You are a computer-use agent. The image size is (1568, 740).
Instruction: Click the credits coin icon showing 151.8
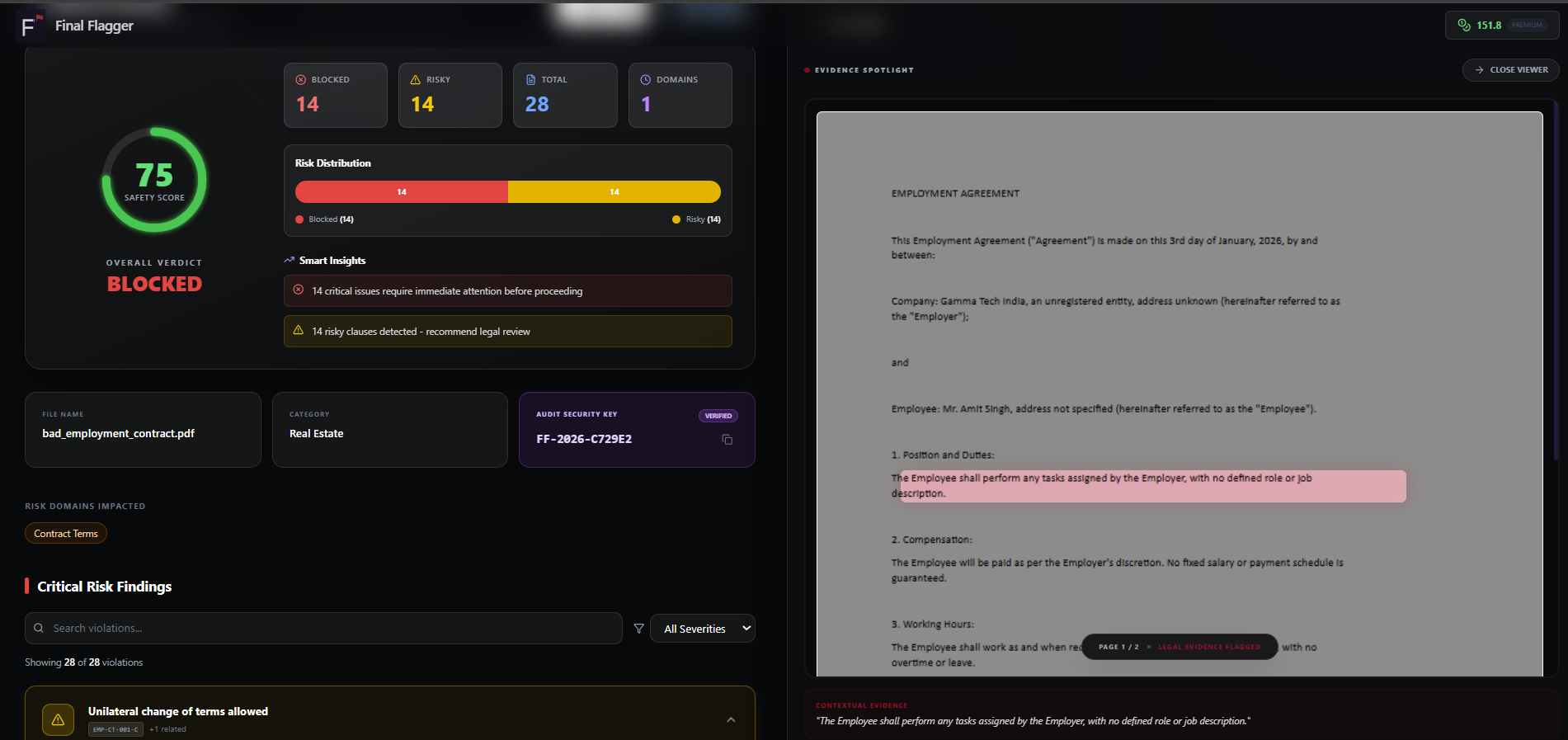click(x=1464, y=26)
